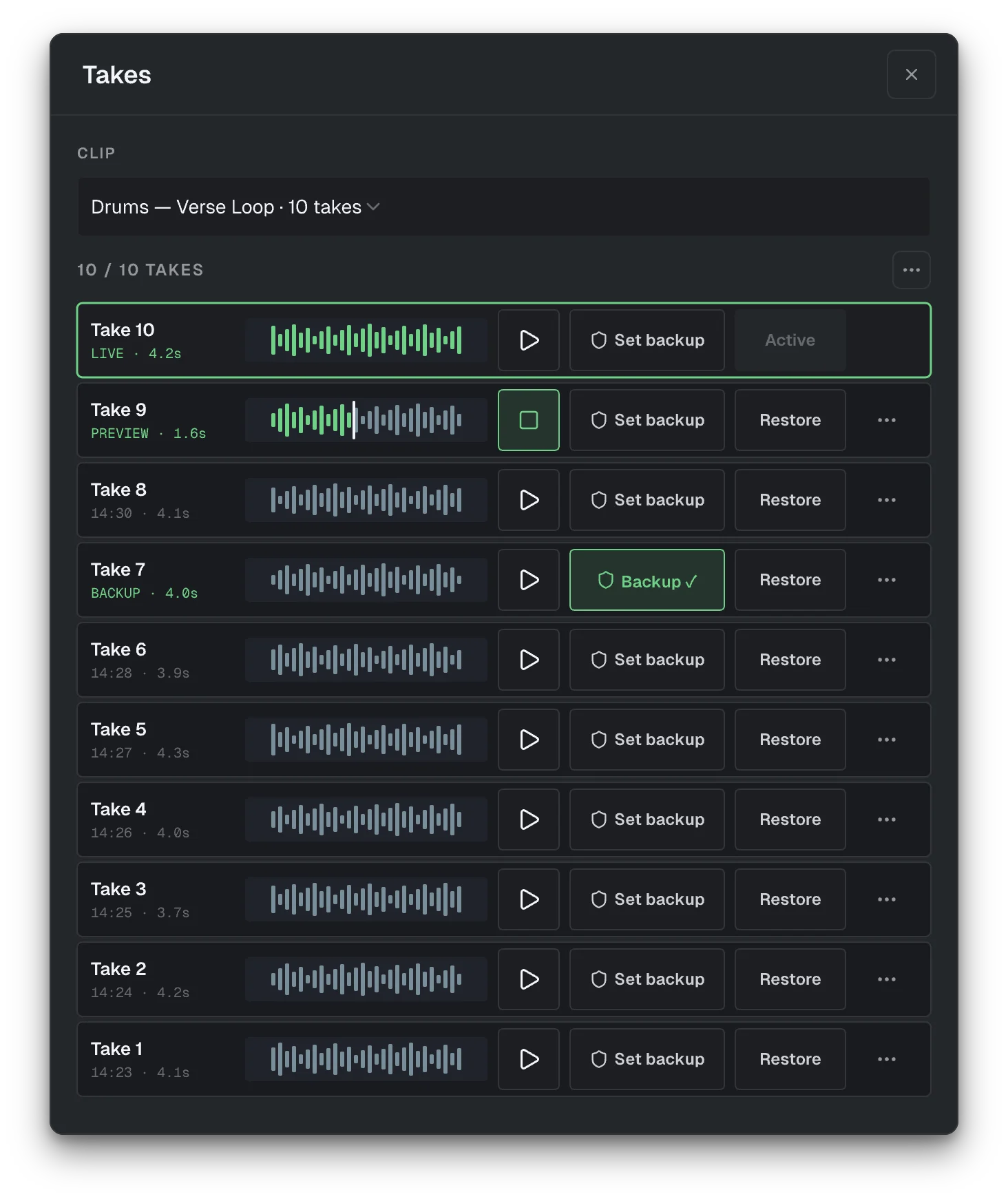Image resolution: width=1008 pixels, height=1201 pixels.
Task: Play Take 10 preview
Action: [x=529, y=340]
